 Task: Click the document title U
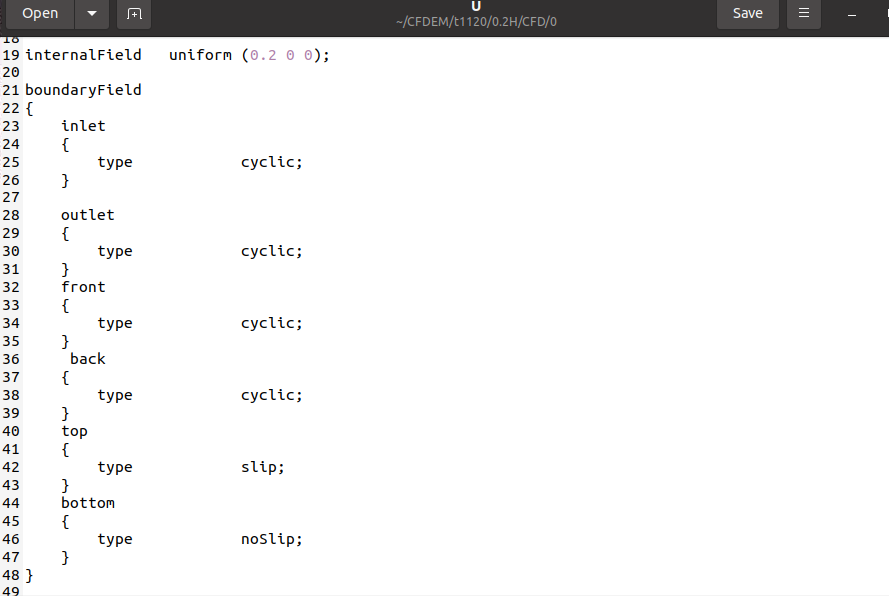476,6
